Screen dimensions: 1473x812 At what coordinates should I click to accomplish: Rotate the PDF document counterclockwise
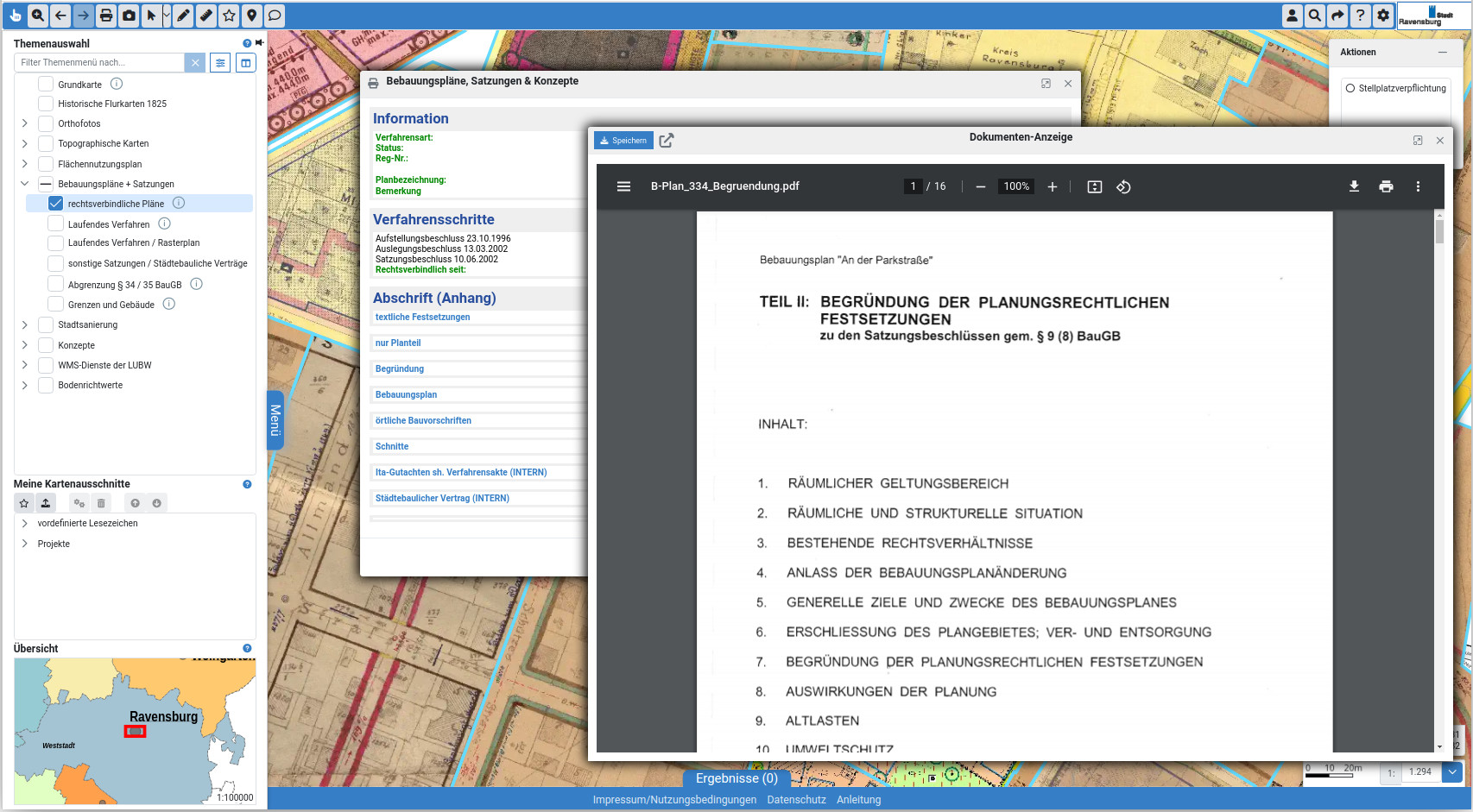point(1123,186)
